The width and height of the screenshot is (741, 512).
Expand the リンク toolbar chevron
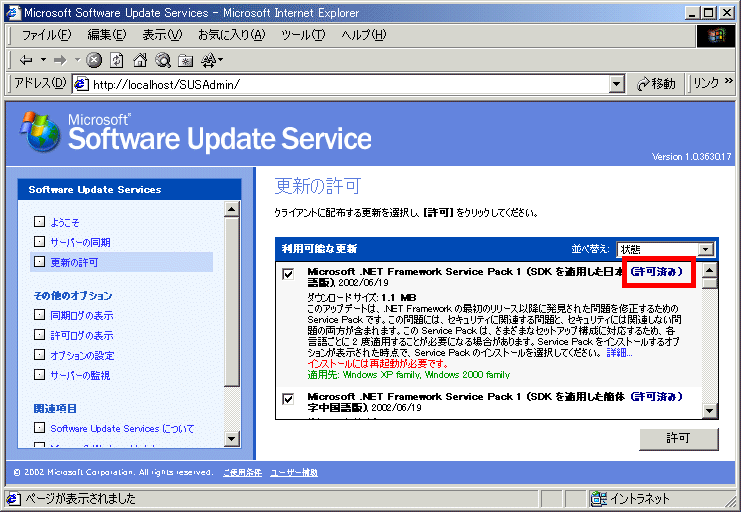[x=729, y=81]
